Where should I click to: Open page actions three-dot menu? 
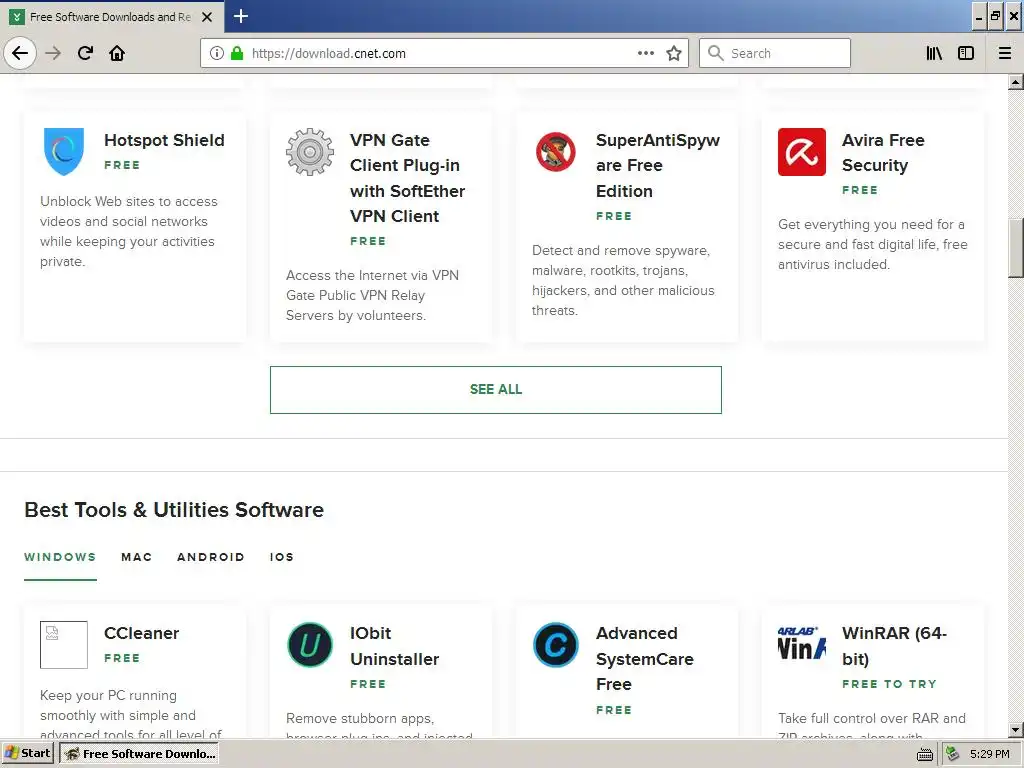point(646,54)
